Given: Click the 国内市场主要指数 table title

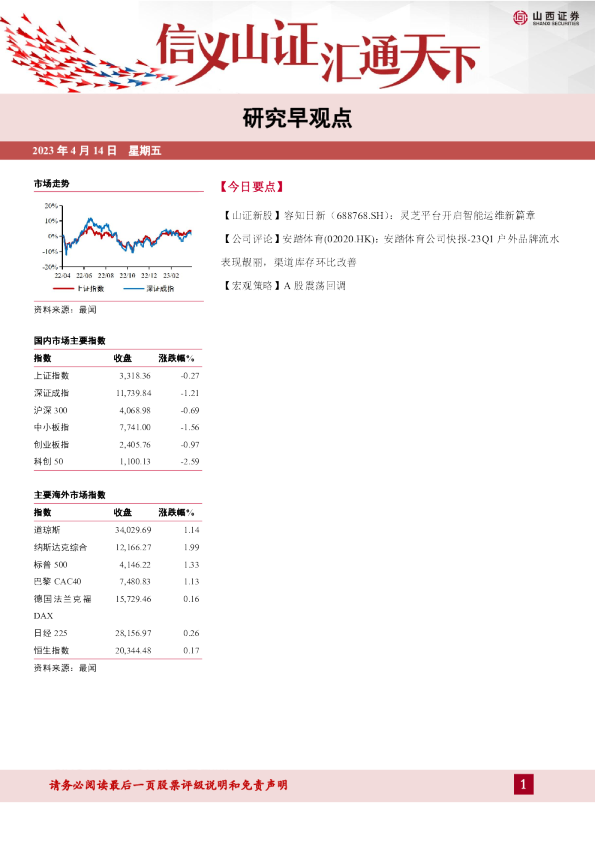Looking at the screenshot, I should 70,340.
